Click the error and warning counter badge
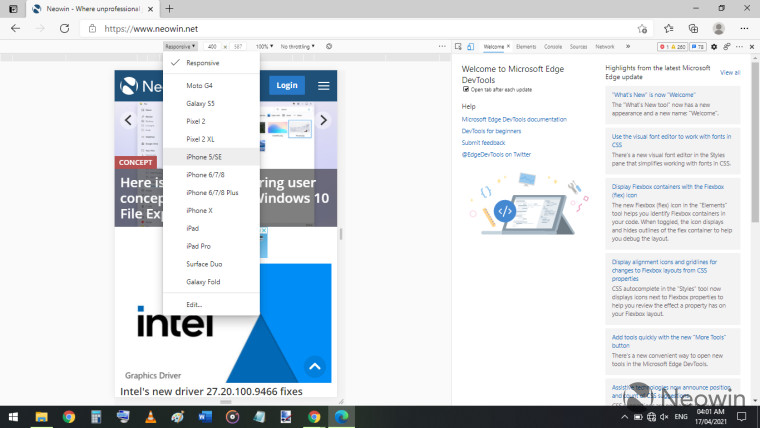The image size is (760, 428). coord(672,47)
